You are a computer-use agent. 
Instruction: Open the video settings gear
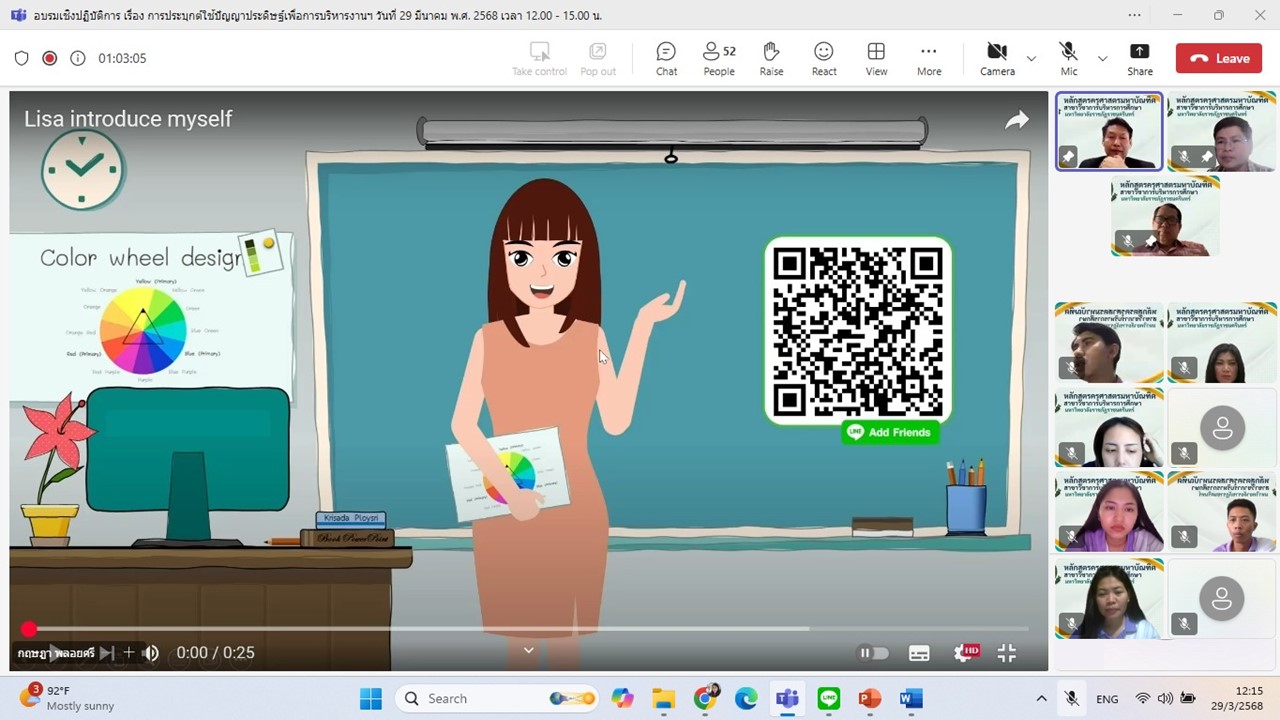pos(964,653)
